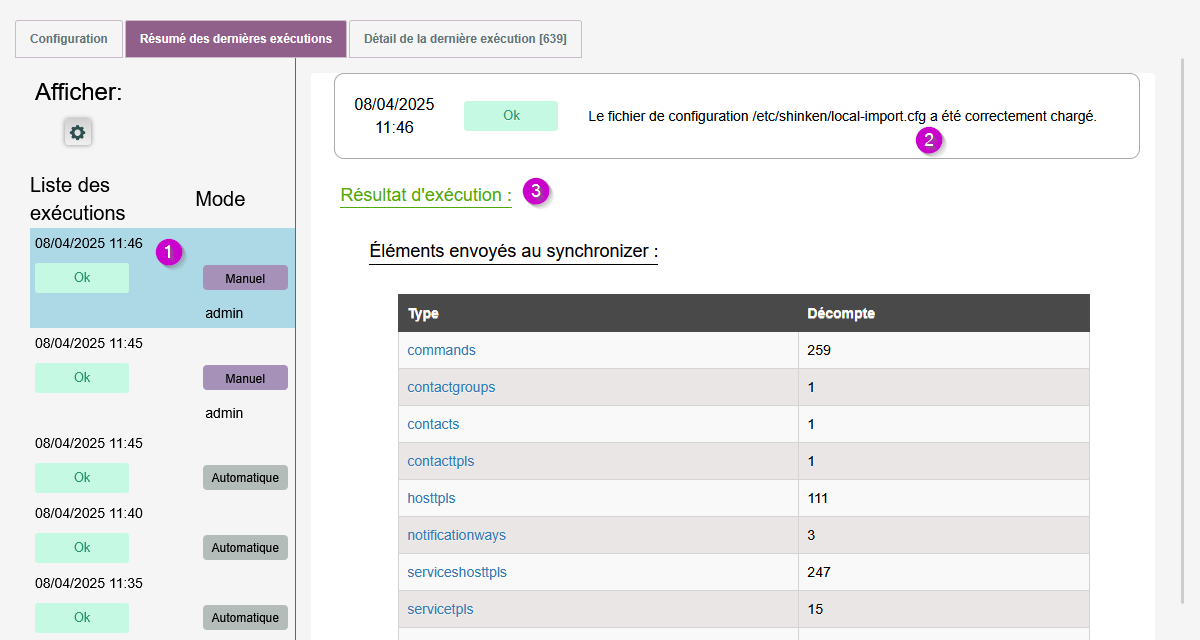Click Ok status of 11:35 execution
Viewport: 1200px width, 640px height.
tap(82, 618)
